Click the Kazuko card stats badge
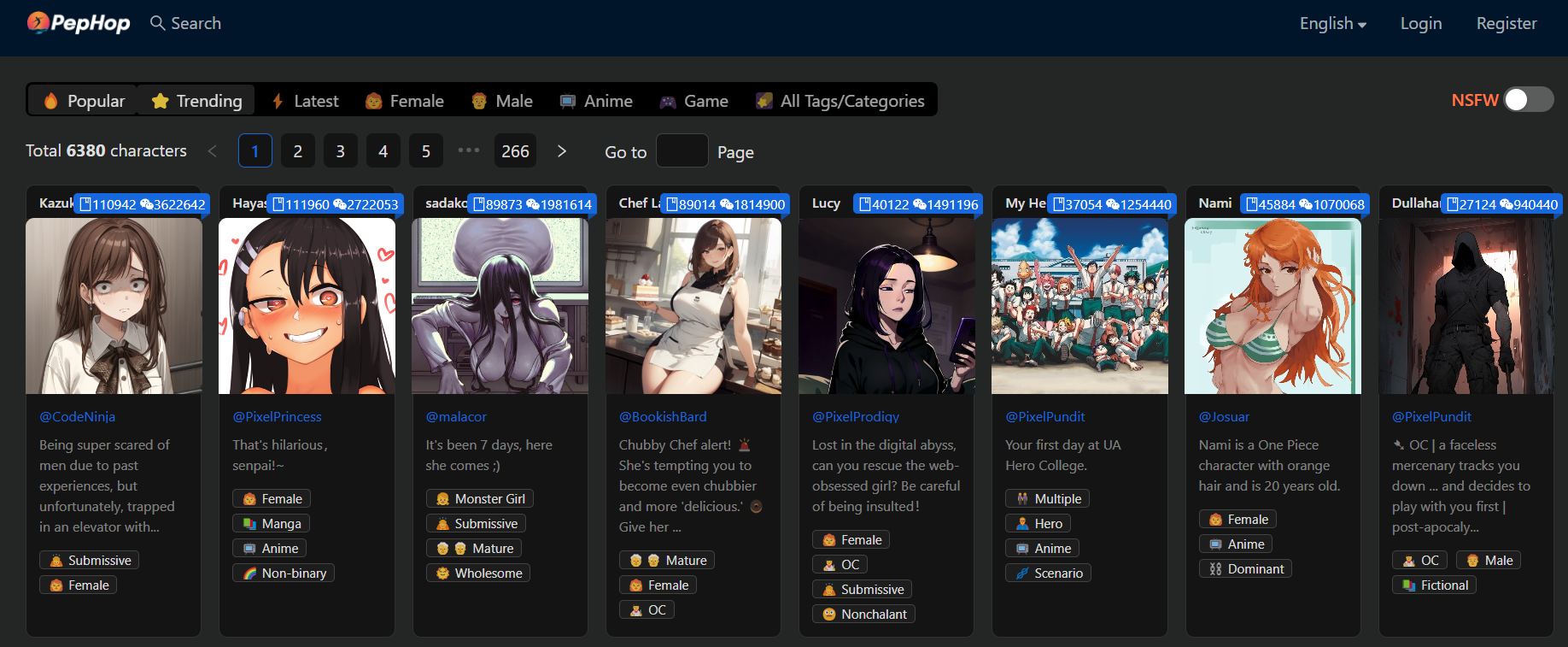The image size is (1568, 647). pyautogui.click(x=142, y=204)
